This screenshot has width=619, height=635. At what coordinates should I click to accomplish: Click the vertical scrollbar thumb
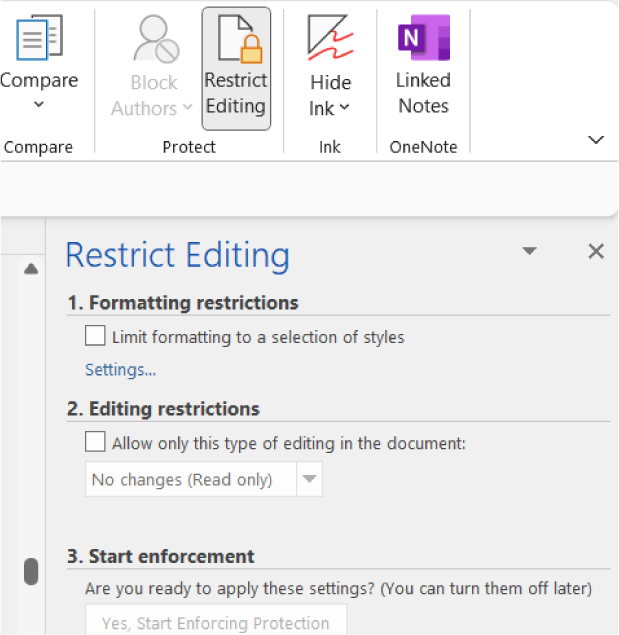(31, 571)
